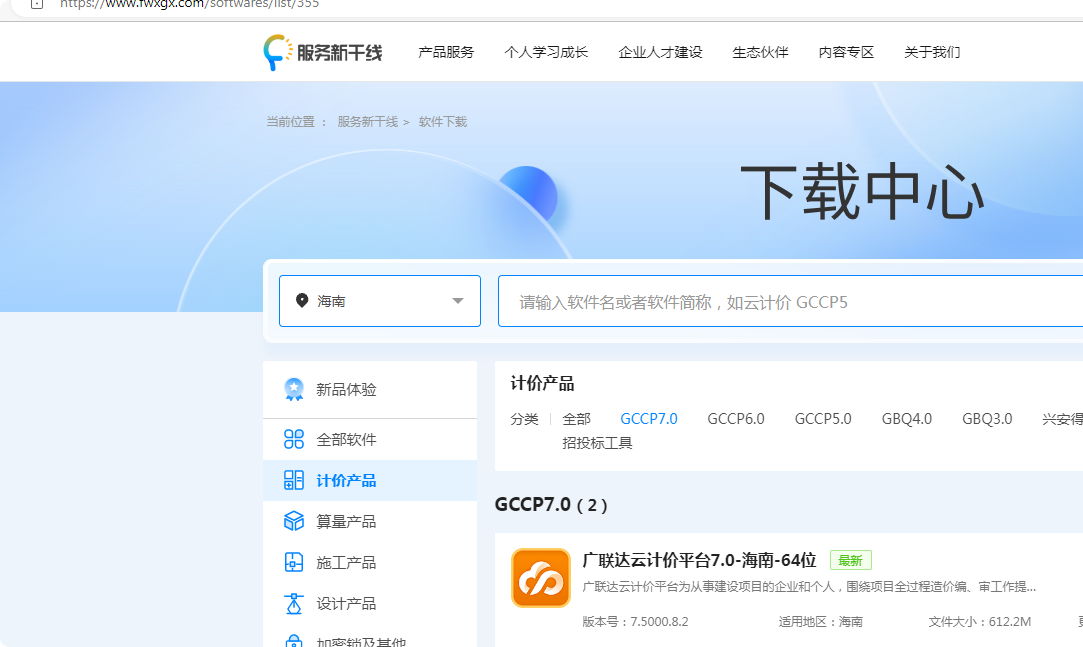
Task: Open the 个人学习成长 menu
Action: [546, 52]
